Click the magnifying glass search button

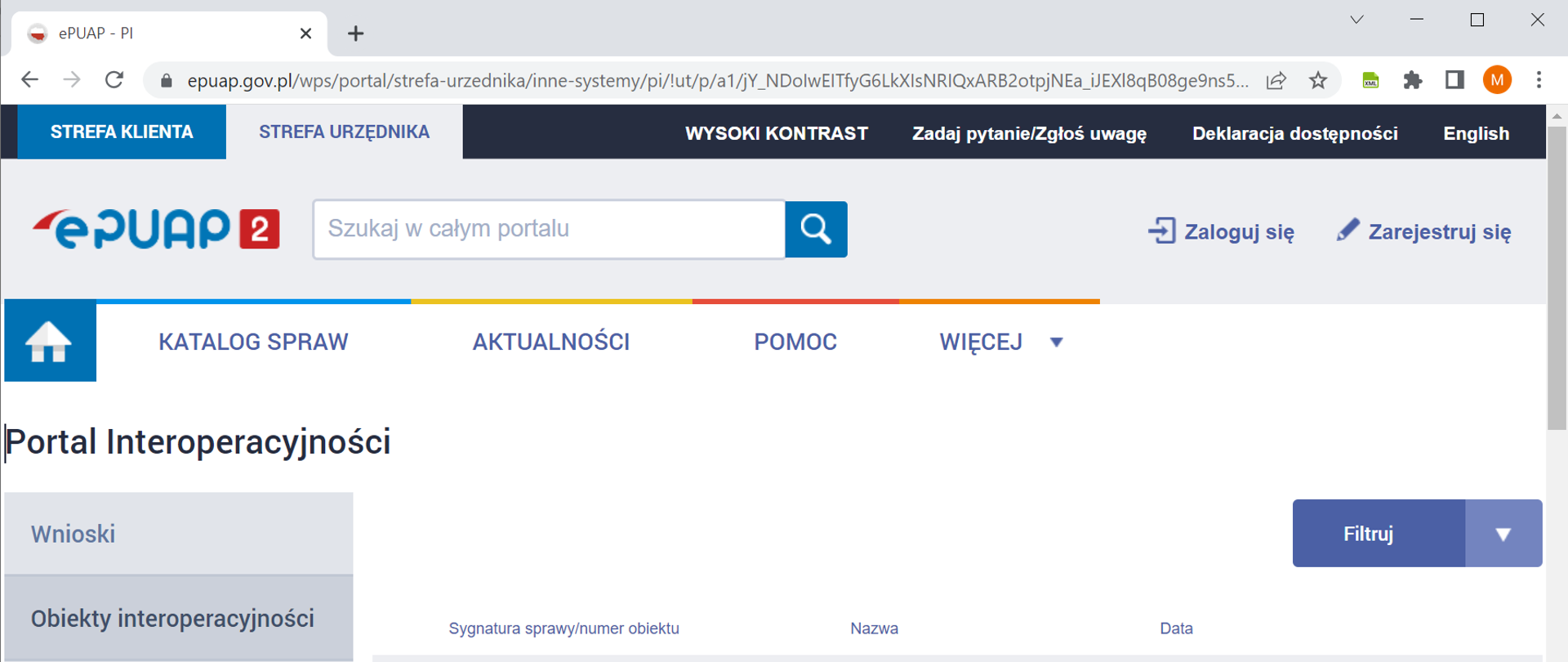[815, 230]
